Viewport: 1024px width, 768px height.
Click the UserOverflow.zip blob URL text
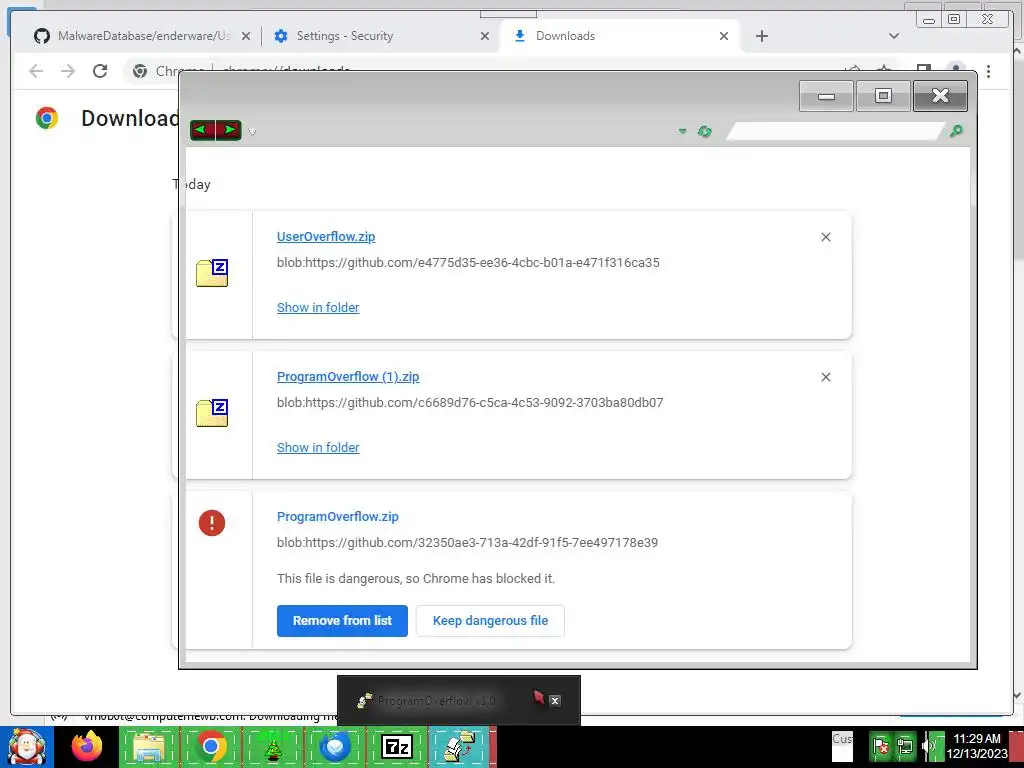[x=468, y=263]
